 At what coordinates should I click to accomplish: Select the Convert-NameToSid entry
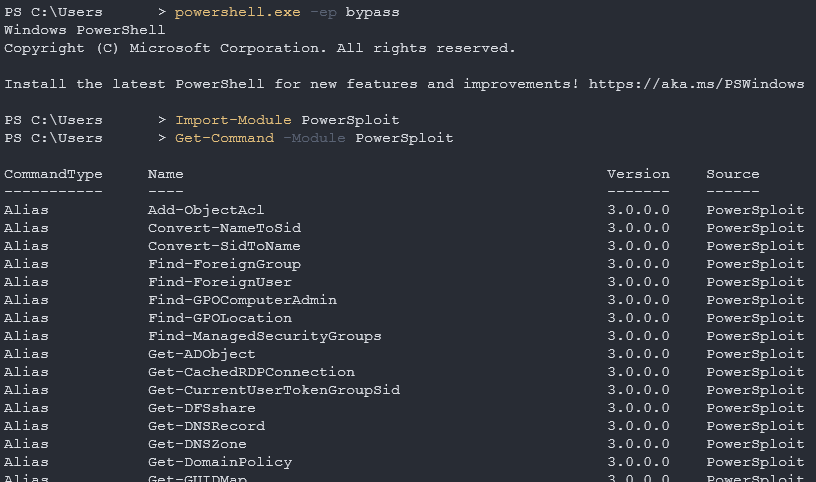point(224,228)
